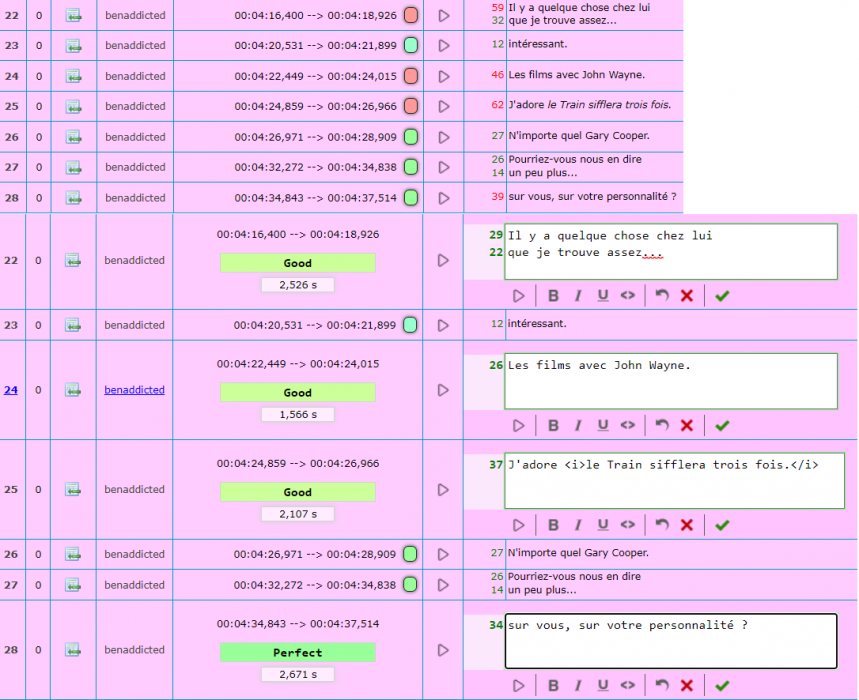Image resolution: width=859 pixels, height=700 pixels.
Task: Confirm the 'J'adore le Train' edit with green checkmark
Action: click(x=722, y=525)
